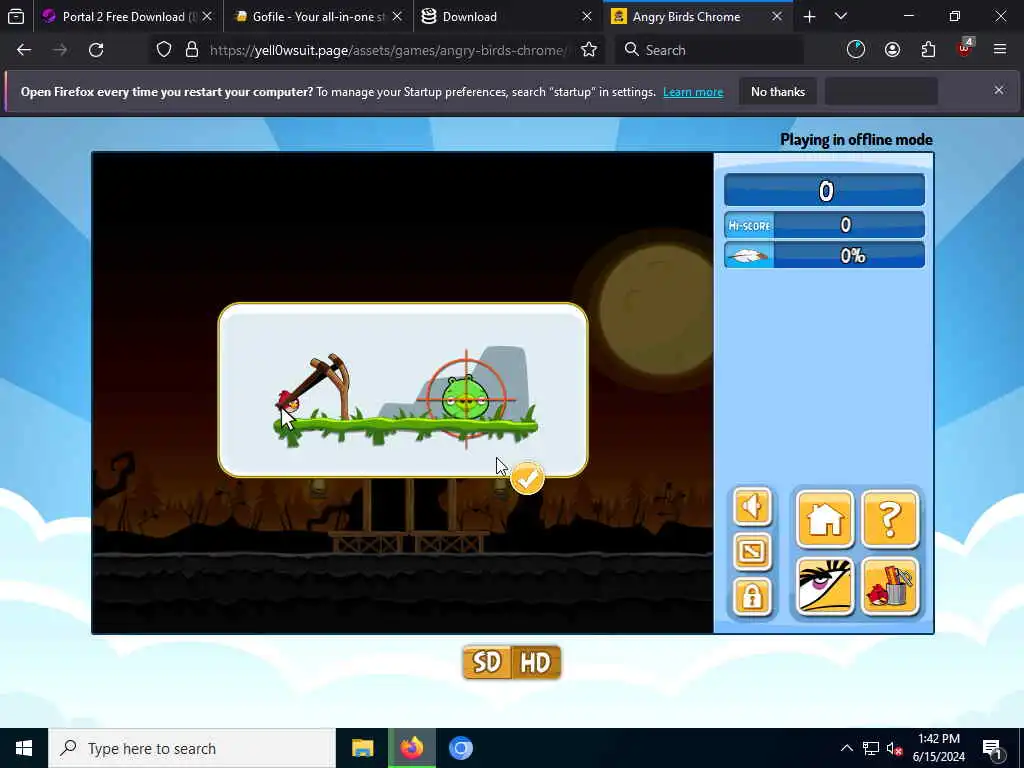Image resolution: width=1024 pixels, height=768 pixels.
Task: Mute the game sound speaker icon
Action: click(752, 506)
